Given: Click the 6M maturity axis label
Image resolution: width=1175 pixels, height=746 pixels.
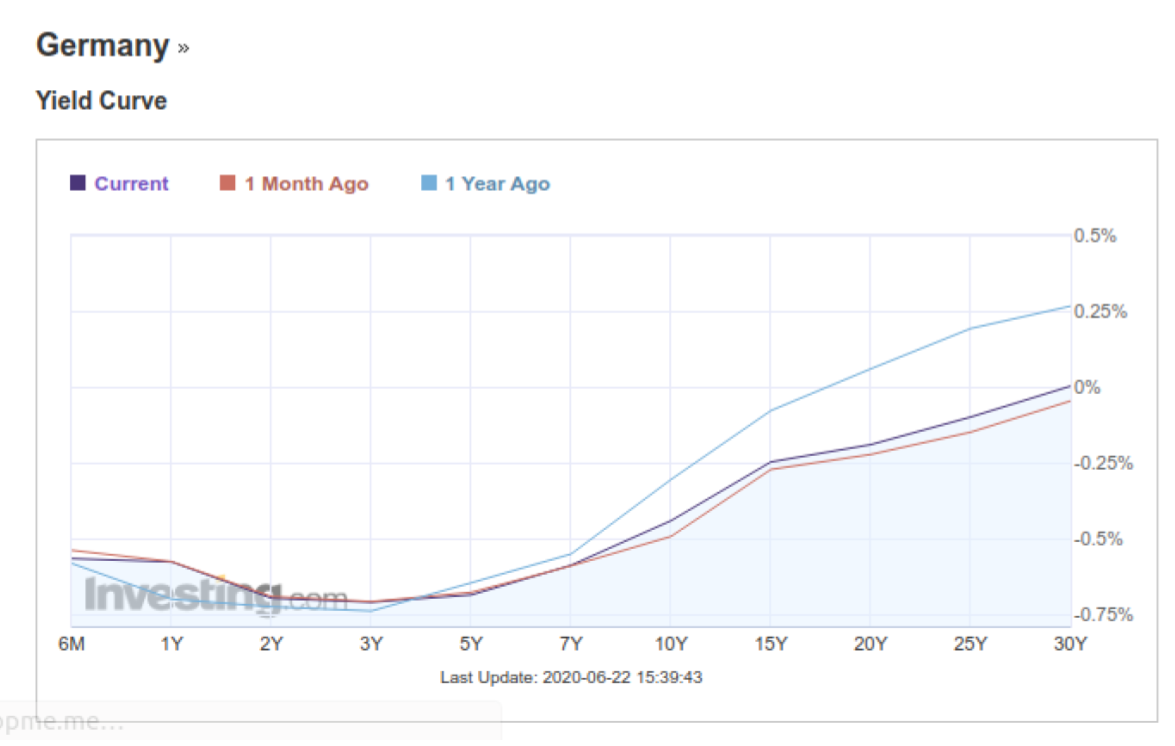Looking at the screenshot, I should click(71, 644).
